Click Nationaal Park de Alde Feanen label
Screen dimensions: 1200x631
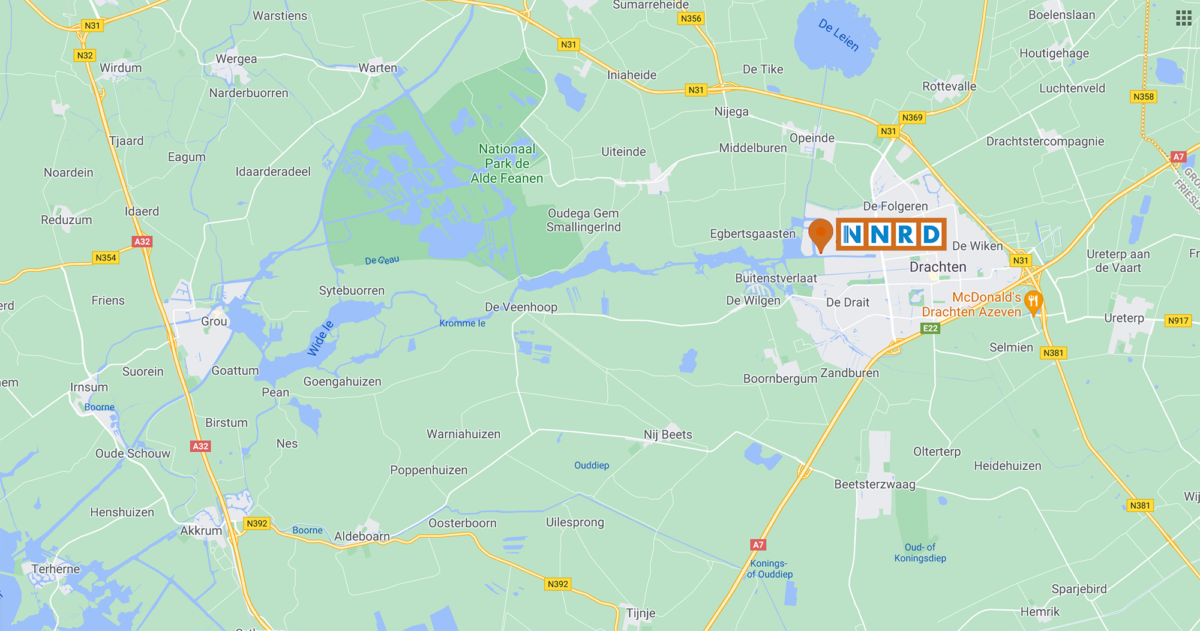(507, 163)
